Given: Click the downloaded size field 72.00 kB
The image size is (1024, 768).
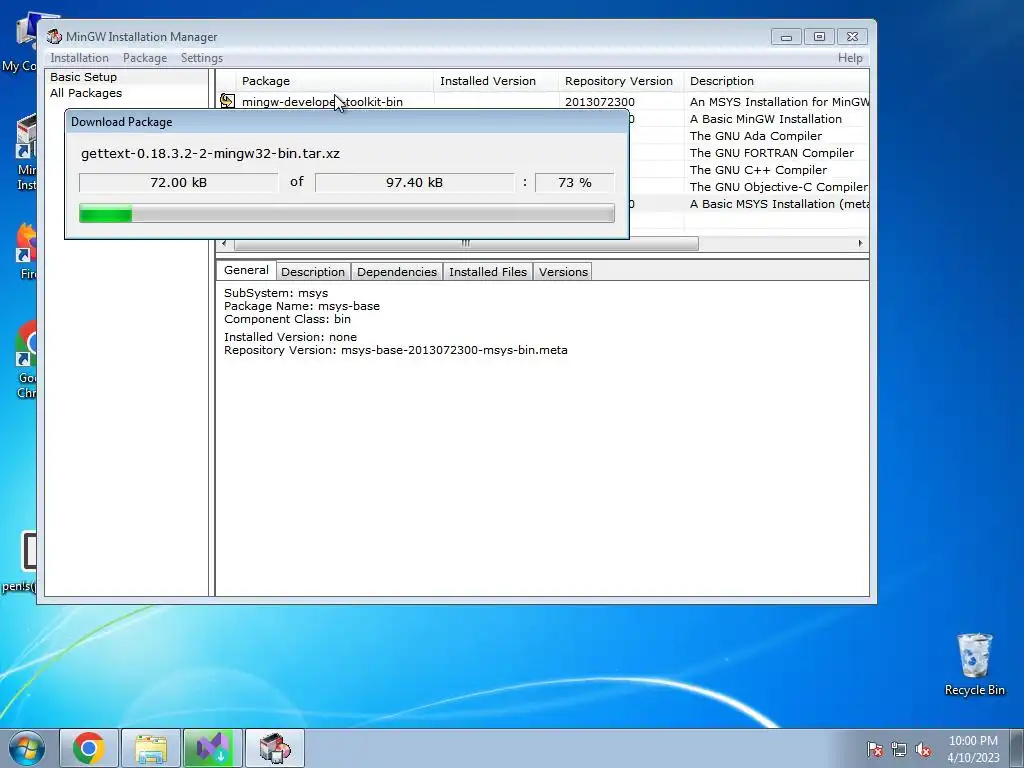Looking at the screenshot, I should [178, 183].
